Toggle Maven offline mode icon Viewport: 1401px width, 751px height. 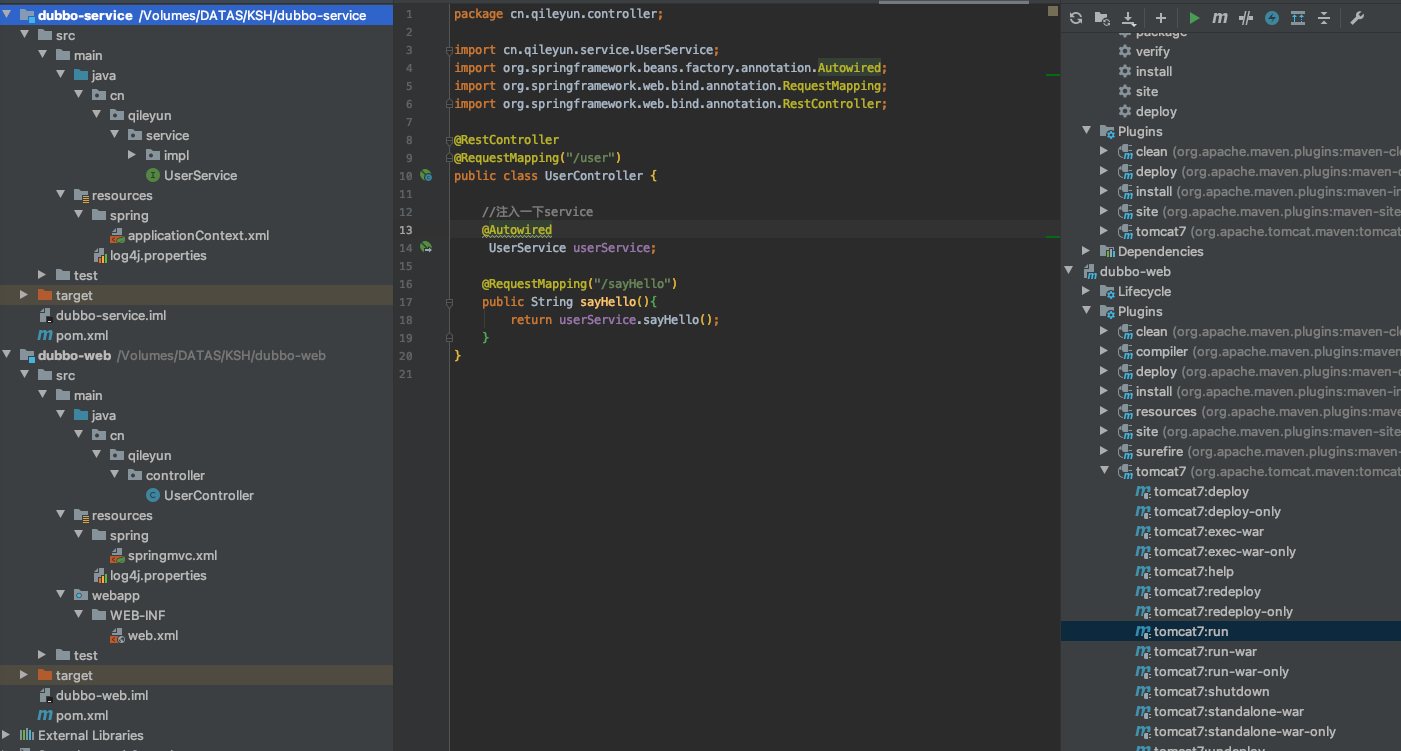pos(1246,18)
